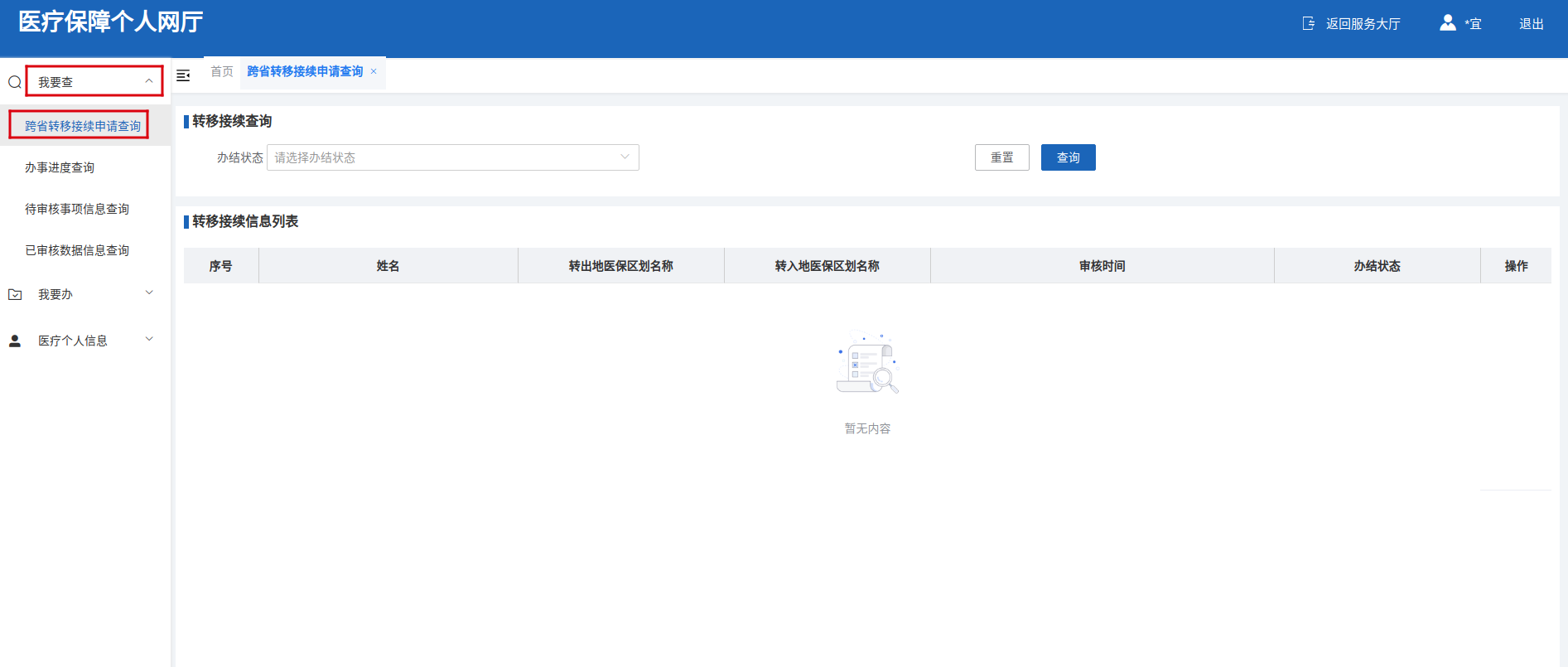Toggle the sidebar collapse hamburger icon

[183, 75]
